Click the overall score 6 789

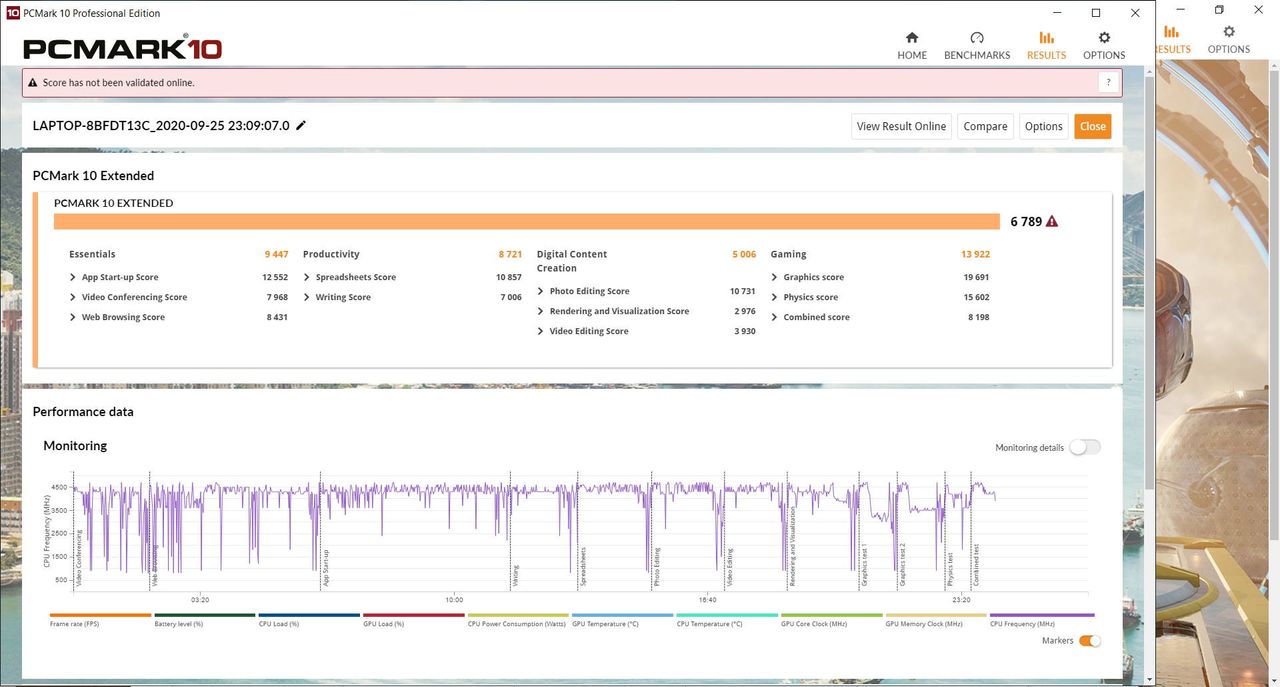coord(1025,222)
